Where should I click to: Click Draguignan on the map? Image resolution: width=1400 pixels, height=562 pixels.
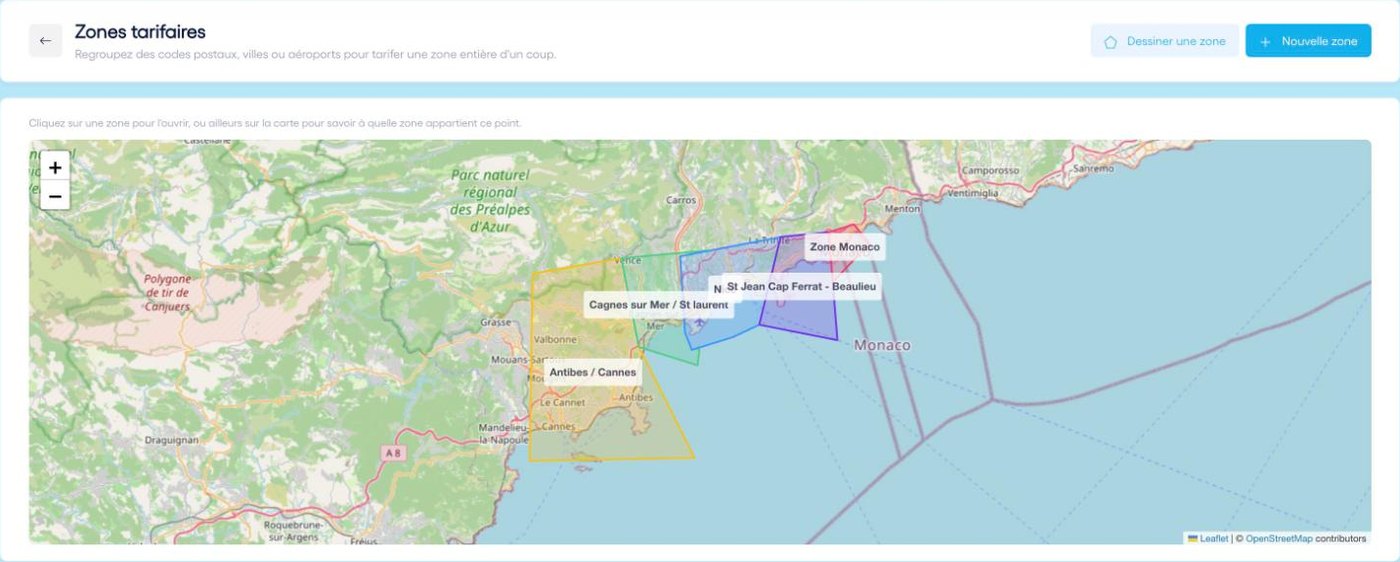click(171, 439)
